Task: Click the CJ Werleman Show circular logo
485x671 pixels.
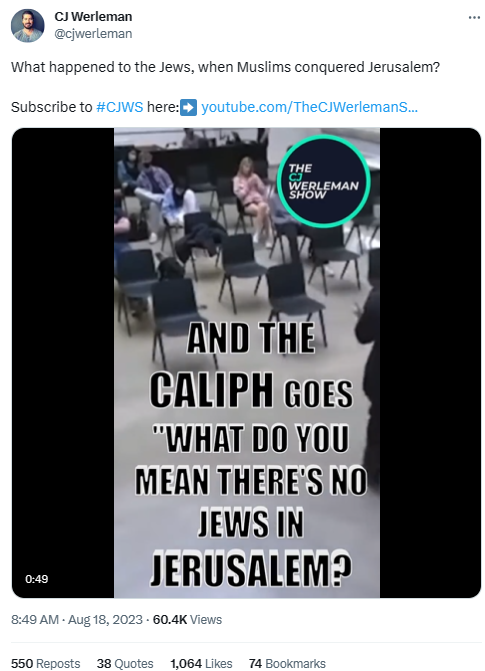Action: (324, 181)
